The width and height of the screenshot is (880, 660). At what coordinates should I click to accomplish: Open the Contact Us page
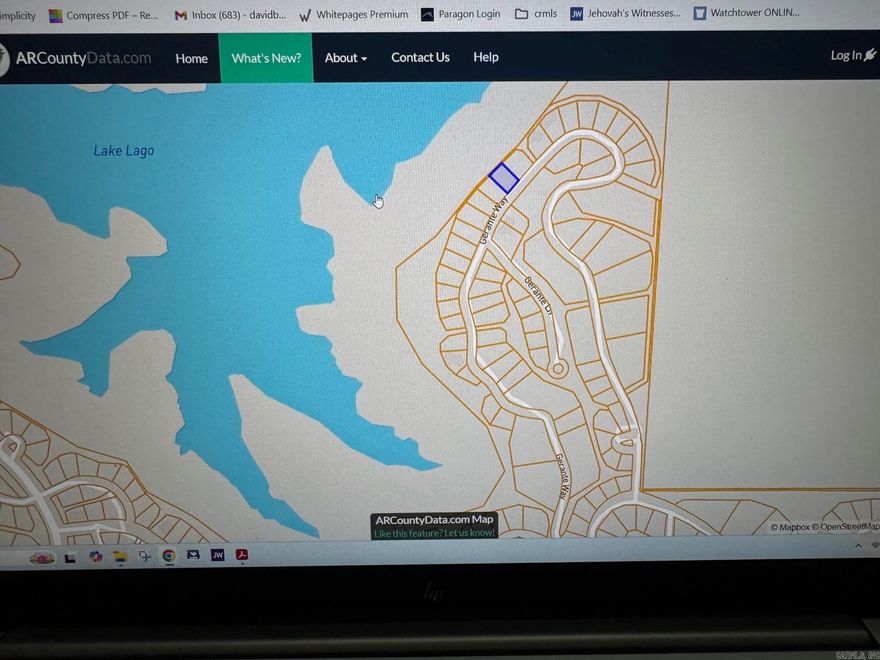click(420, 58)
